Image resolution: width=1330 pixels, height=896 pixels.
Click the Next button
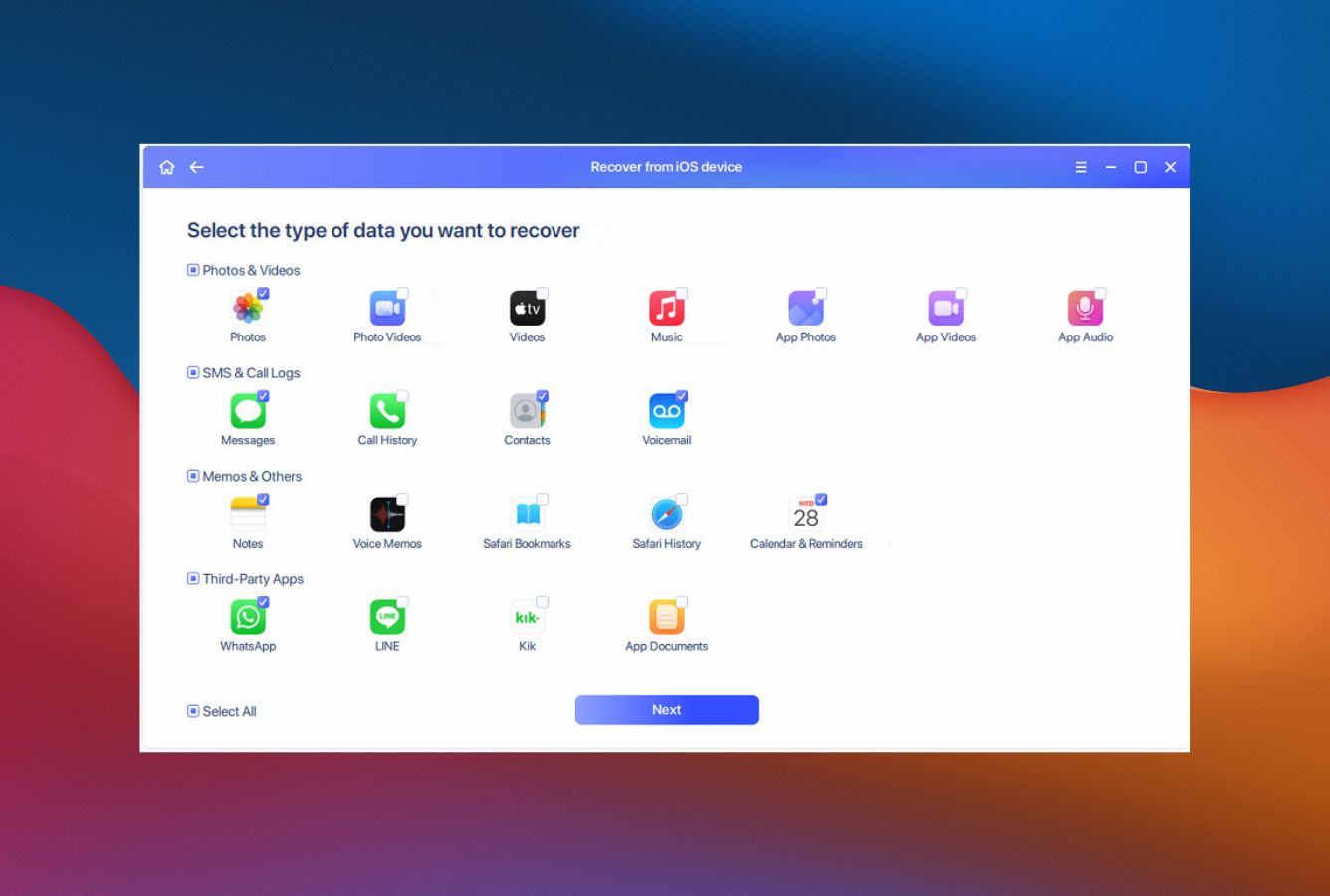click(667, 710)
